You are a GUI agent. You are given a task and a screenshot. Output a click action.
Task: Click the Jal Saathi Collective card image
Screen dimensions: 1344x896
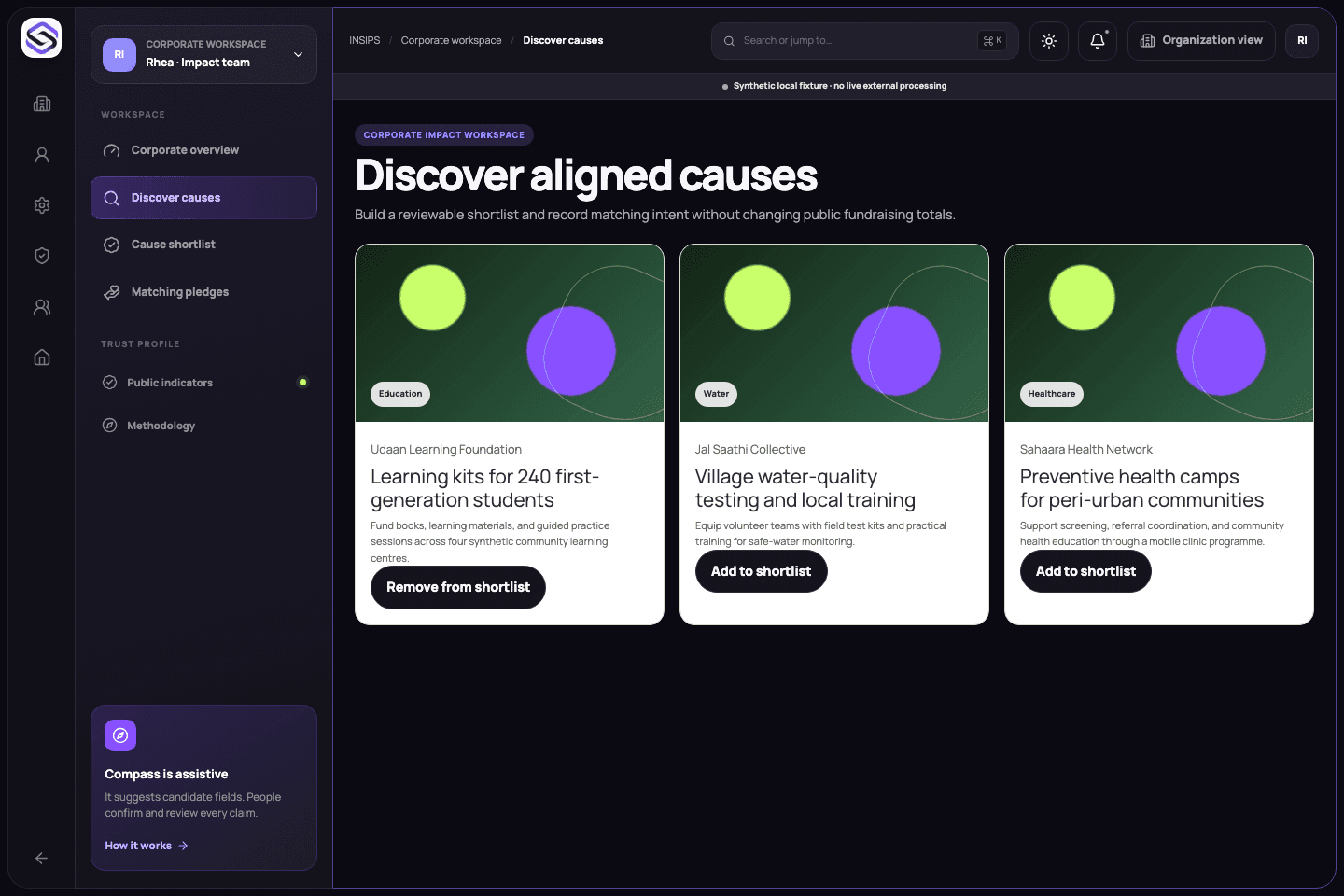(x=834, y=333)
